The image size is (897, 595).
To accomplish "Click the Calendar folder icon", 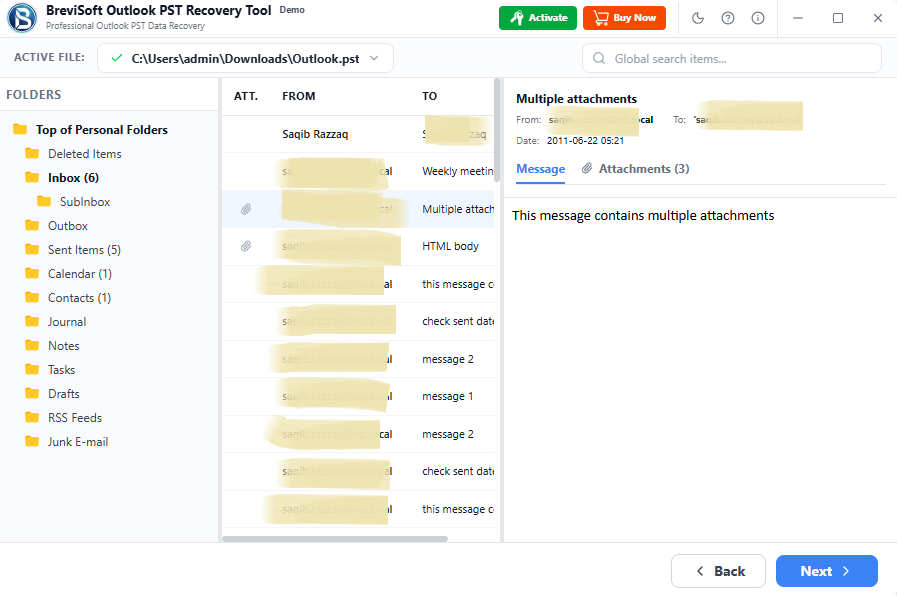I will pyautogui.click(x=32, y=273).
